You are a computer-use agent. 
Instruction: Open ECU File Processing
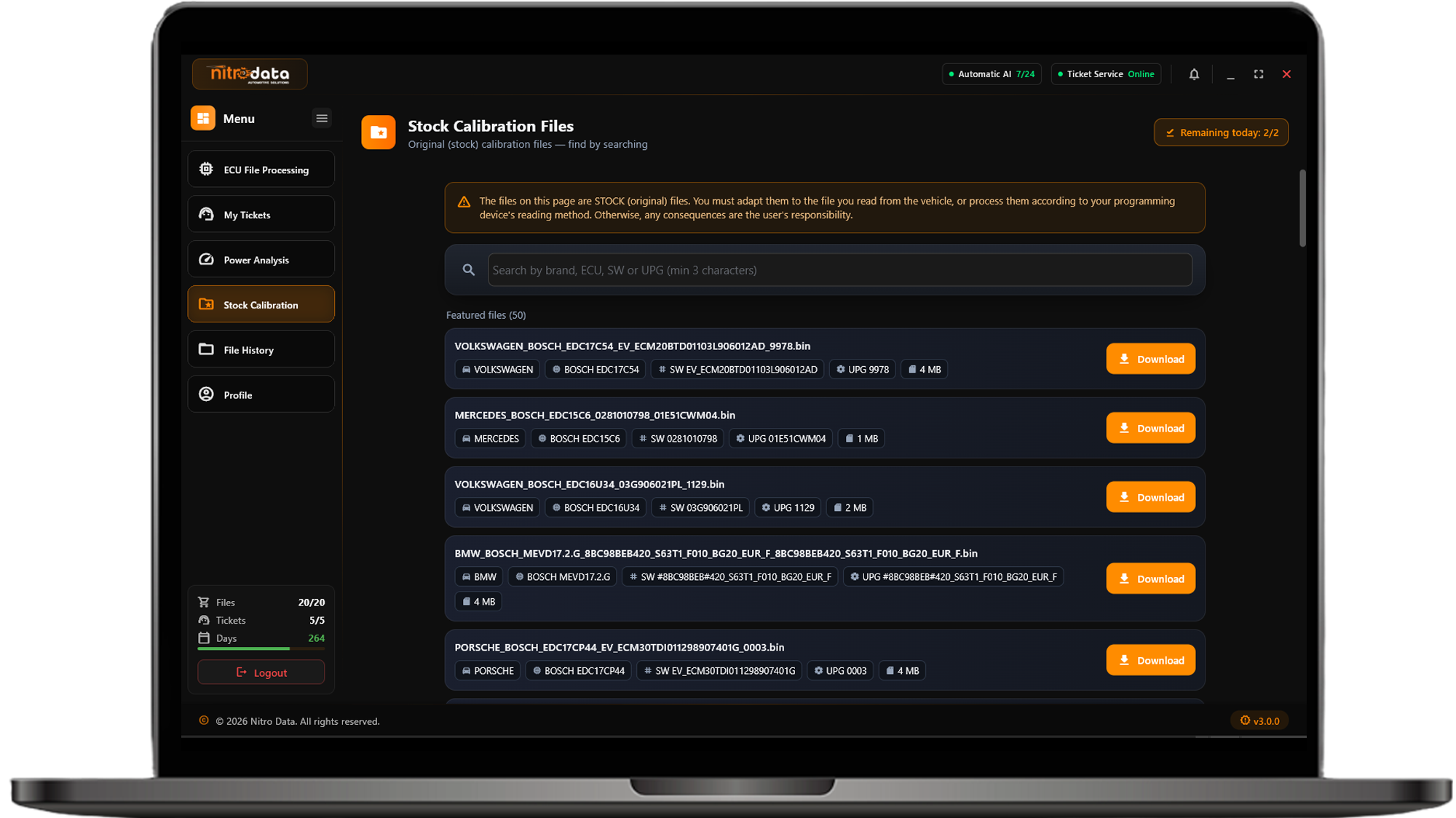tap(261, 170)
